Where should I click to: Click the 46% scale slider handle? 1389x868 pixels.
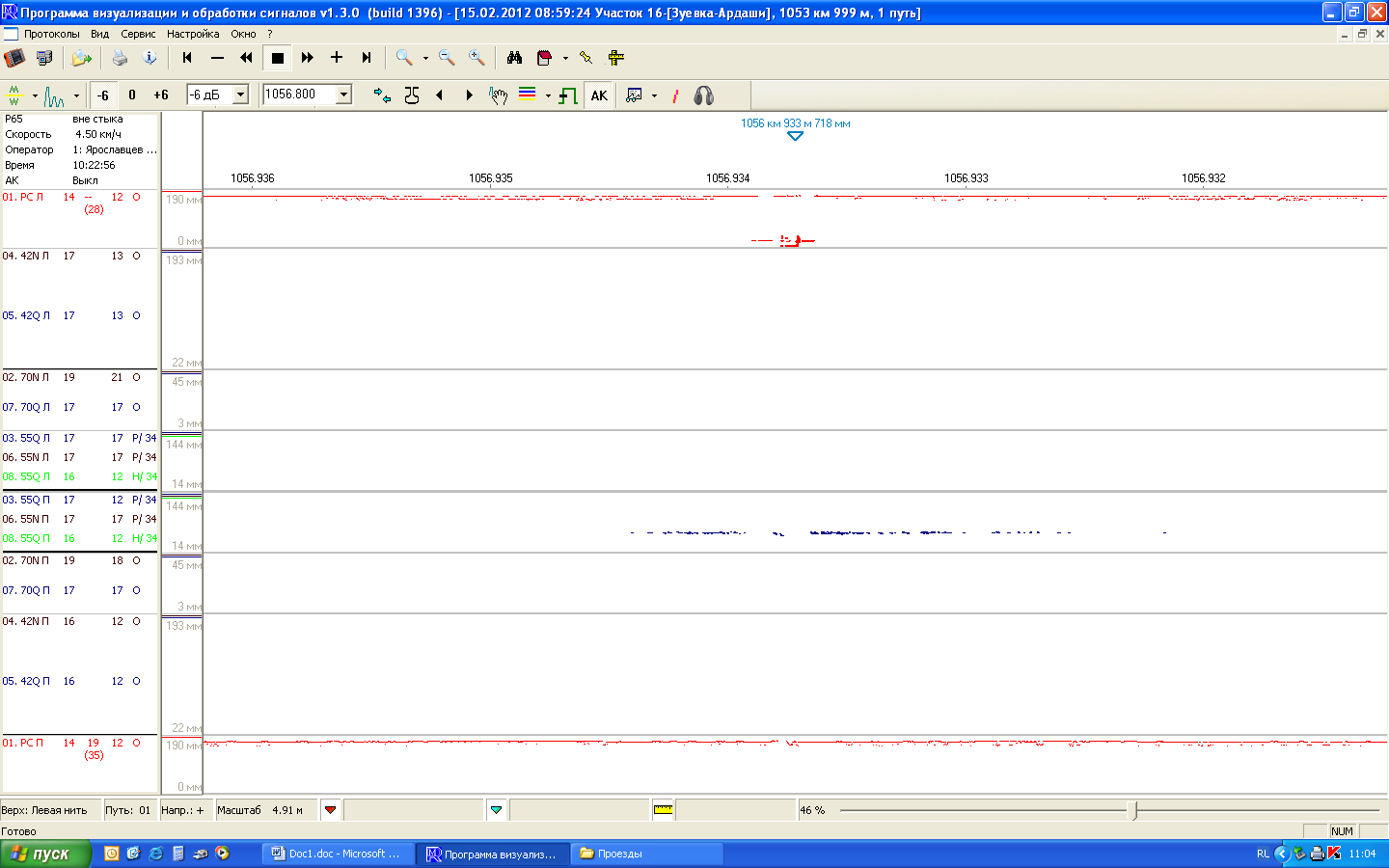(1134, 811)
